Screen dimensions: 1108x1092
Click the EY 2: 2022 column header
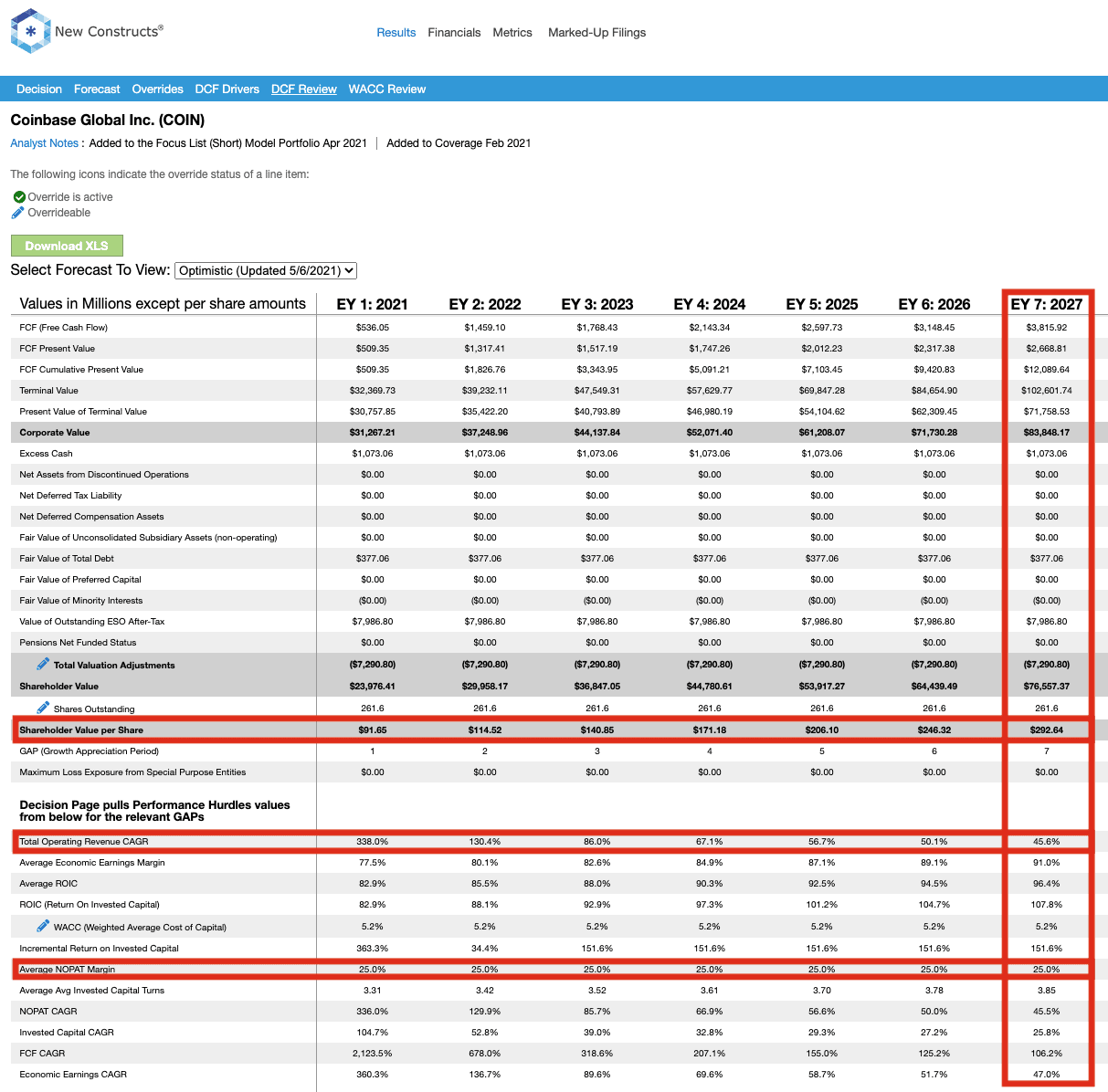(x=485, y=304)
